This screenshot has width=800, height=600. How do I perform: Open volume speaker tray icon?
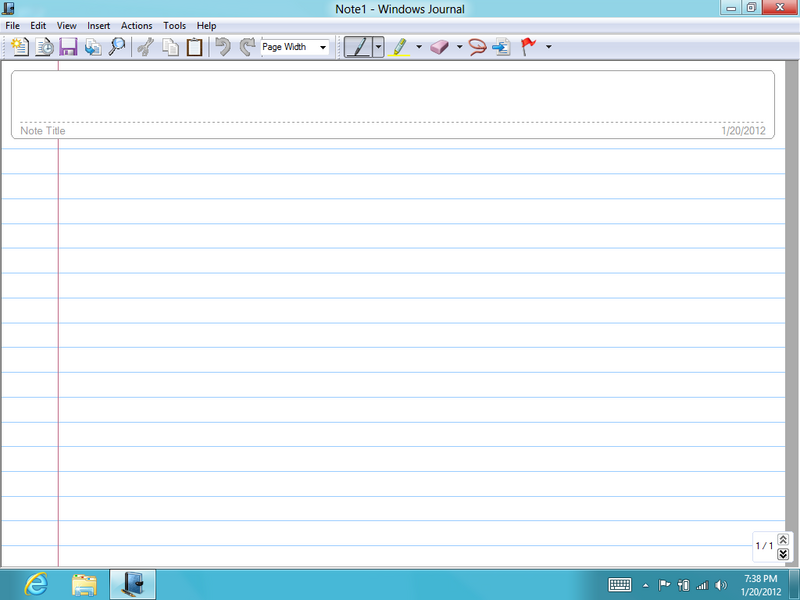(x=721, y=585)
